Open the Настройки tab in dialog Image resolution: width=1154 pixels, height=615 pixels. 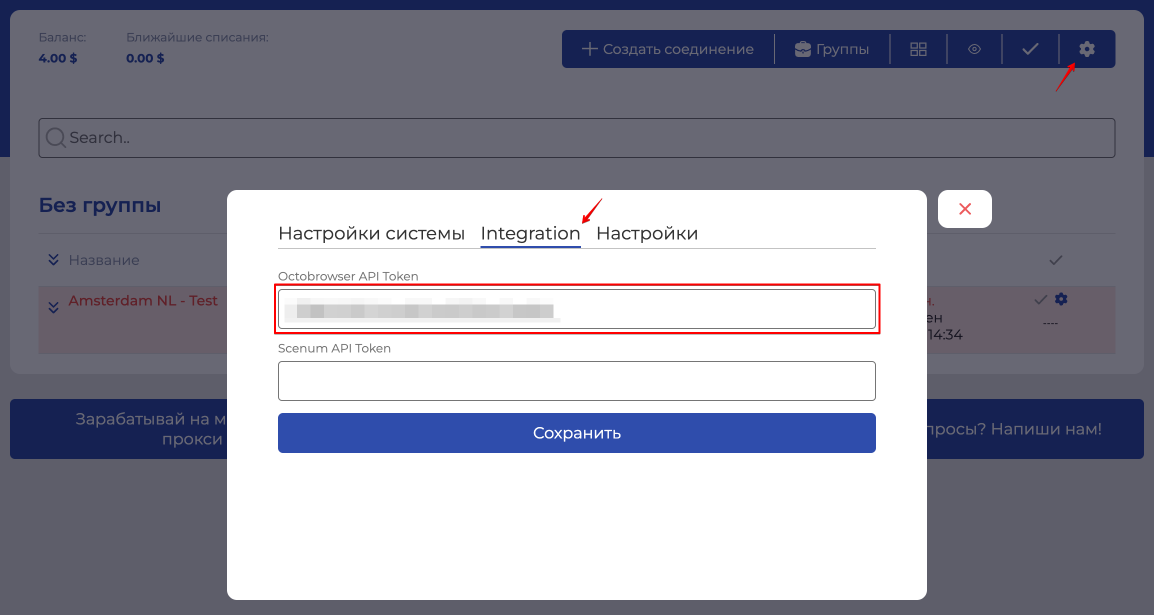[647, 233]
